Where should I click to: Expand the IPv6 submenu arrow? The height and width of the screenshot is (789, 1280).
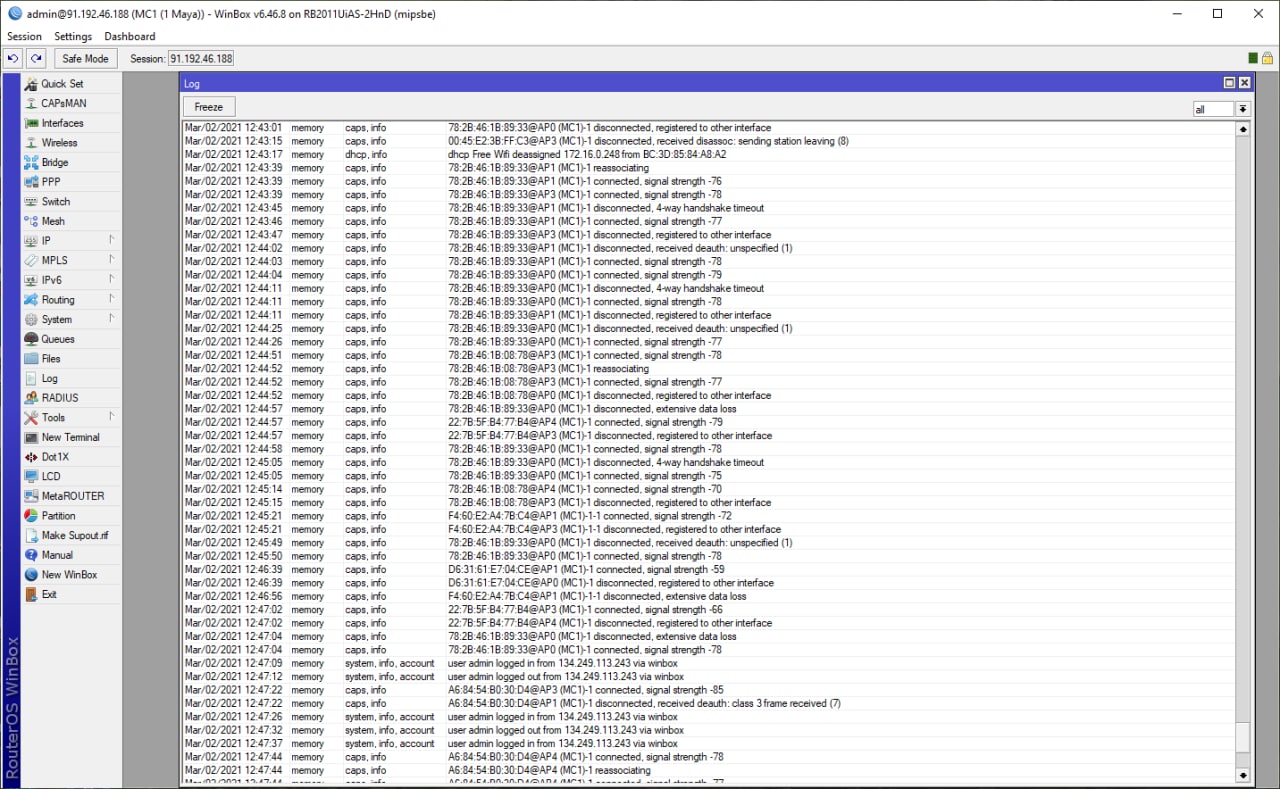pos(112,279)
